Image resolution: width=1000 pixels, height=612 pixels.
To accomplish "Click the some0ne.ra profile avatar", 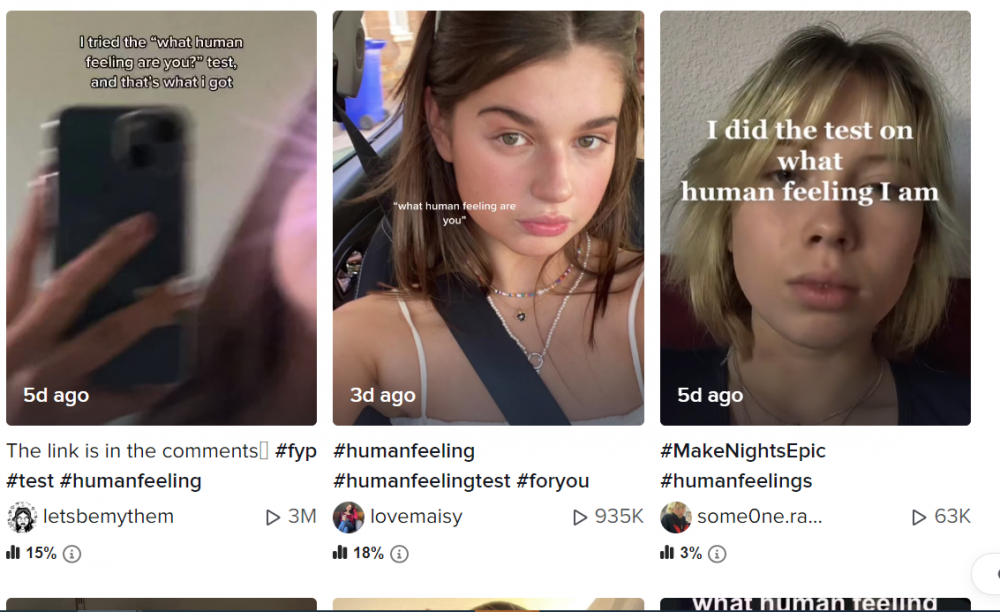I will click(x=676, y=517).
